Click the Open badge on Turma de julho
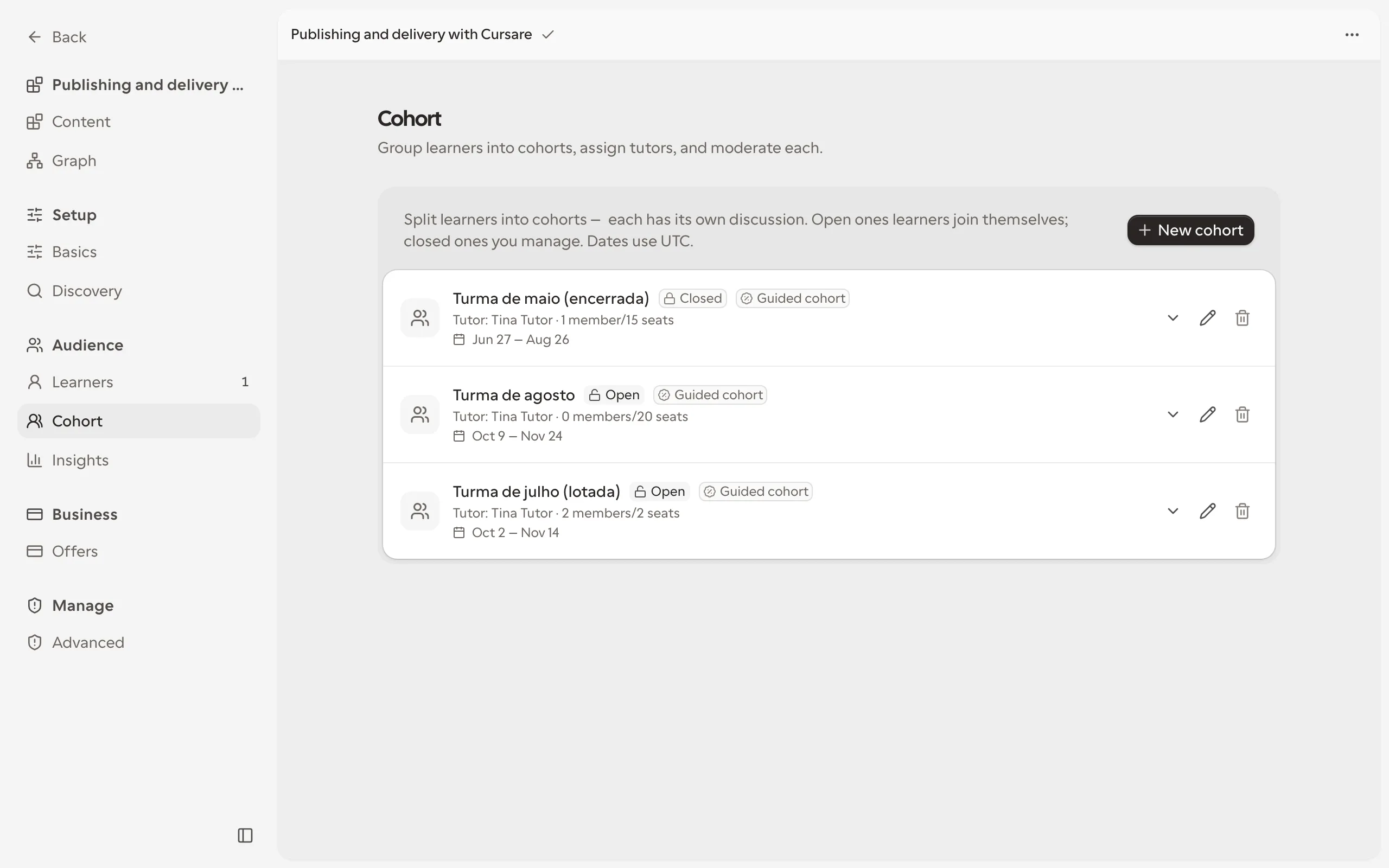This screenshot has height=868, width=1389. tap(659, 492)
